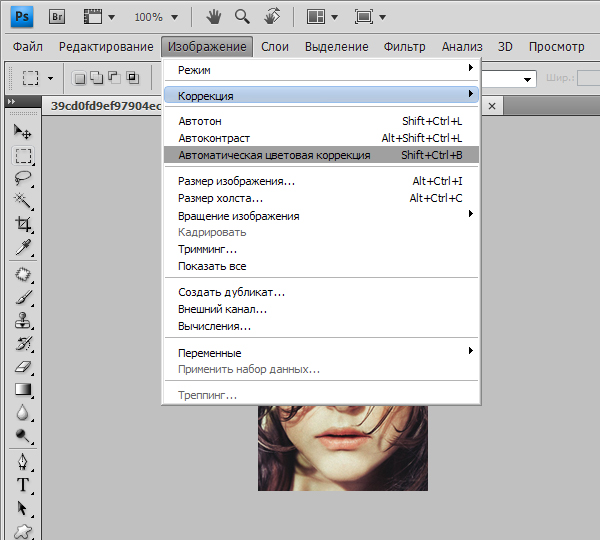600x540 pixels.
Task: Expand Вращение изображения submenu
Action: click(321, 216)
